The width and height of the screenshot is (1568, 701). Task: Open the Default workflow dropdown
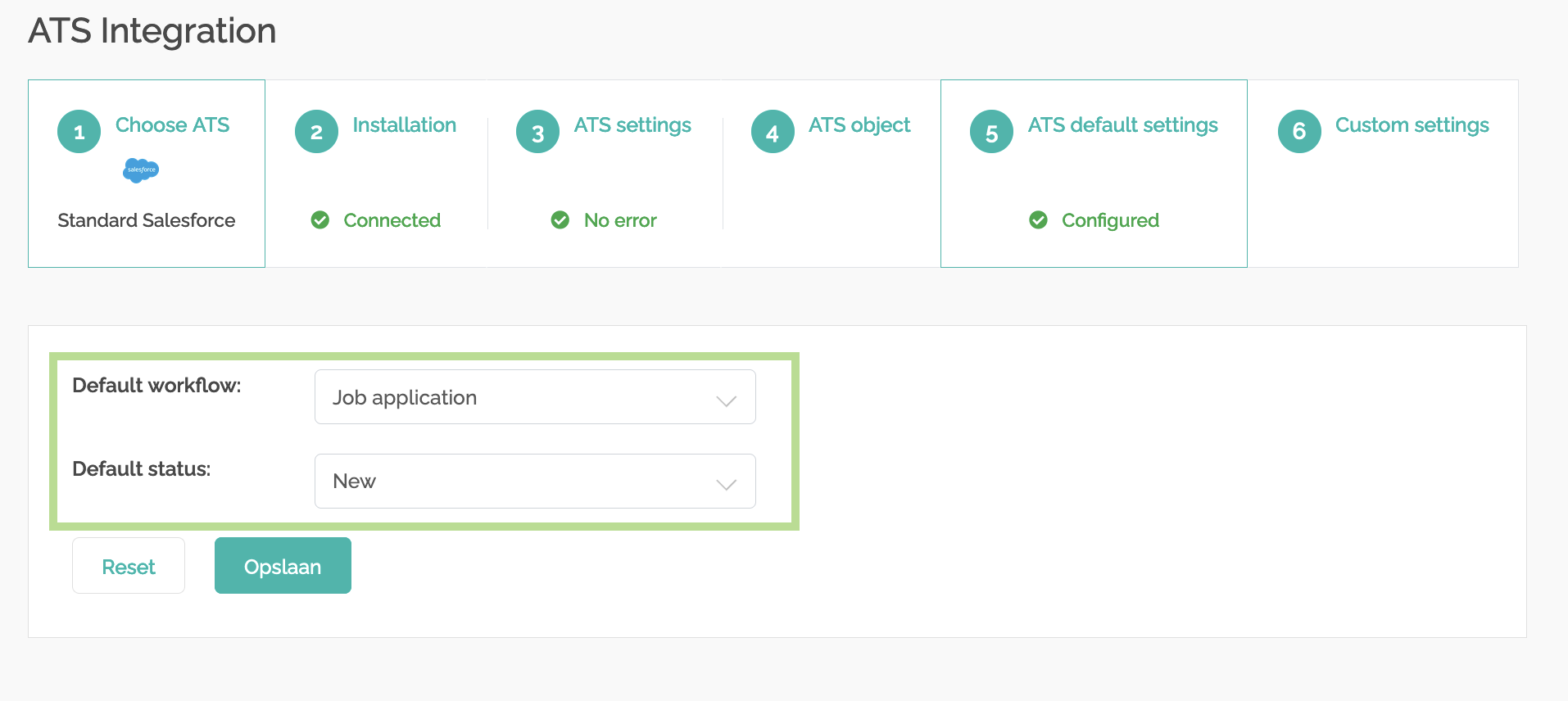[x=535, y=397]
